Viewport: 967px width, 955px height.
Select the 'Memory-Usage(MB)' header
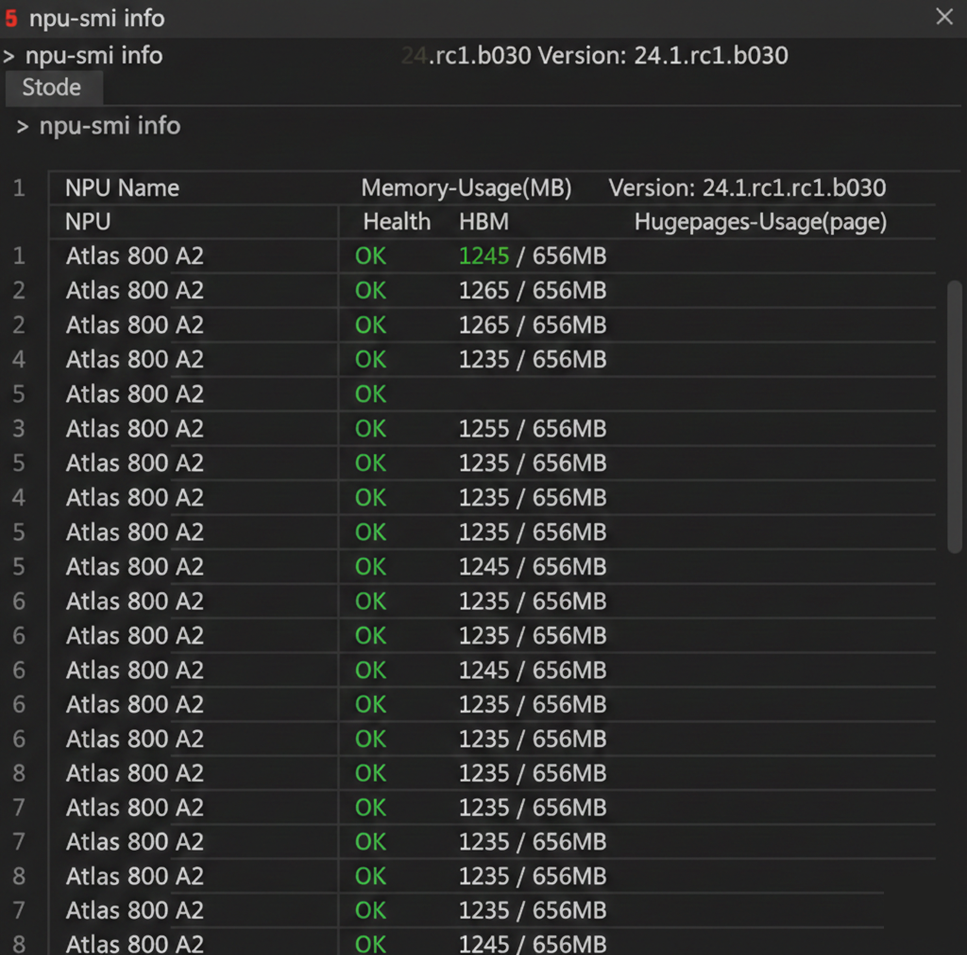click(466, 188)
